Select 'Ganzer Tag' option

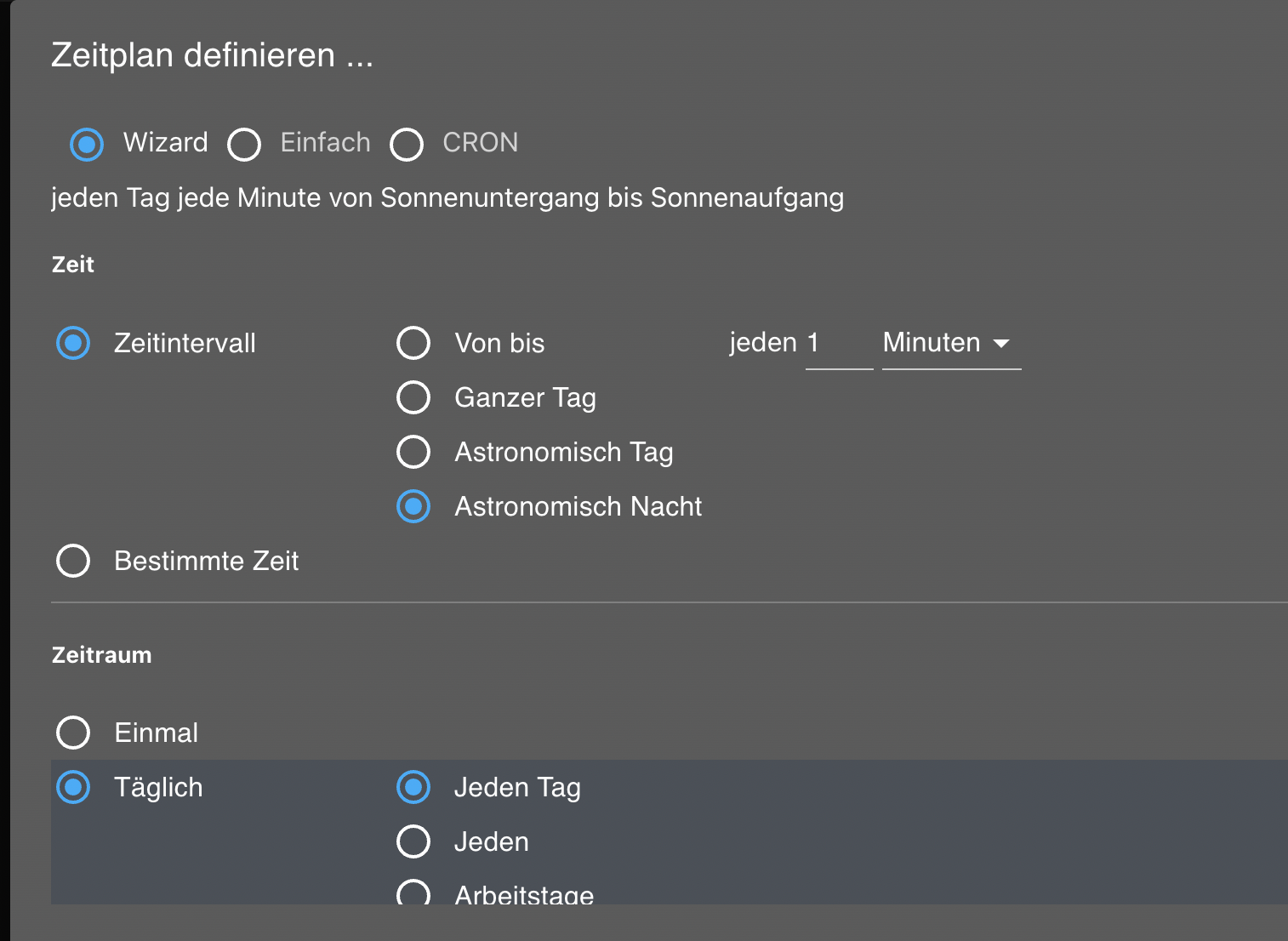point(413,397)
